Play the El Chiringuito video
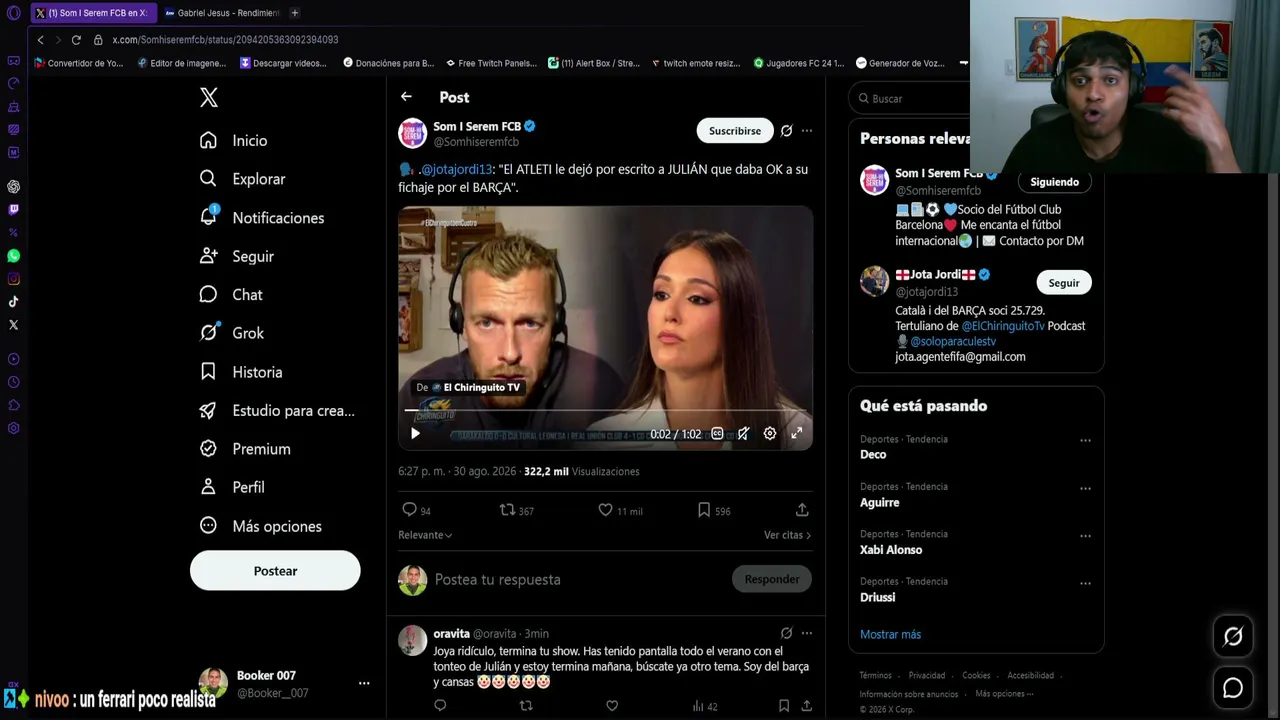Image resolution: width=1280 pixels, height=720 pixels. [415, 434]
